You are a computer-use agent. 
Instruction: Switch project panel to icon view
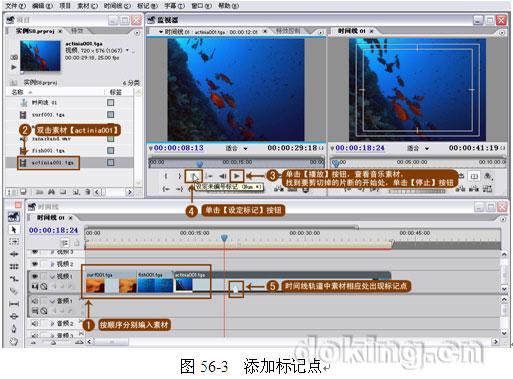pos(23,192)
